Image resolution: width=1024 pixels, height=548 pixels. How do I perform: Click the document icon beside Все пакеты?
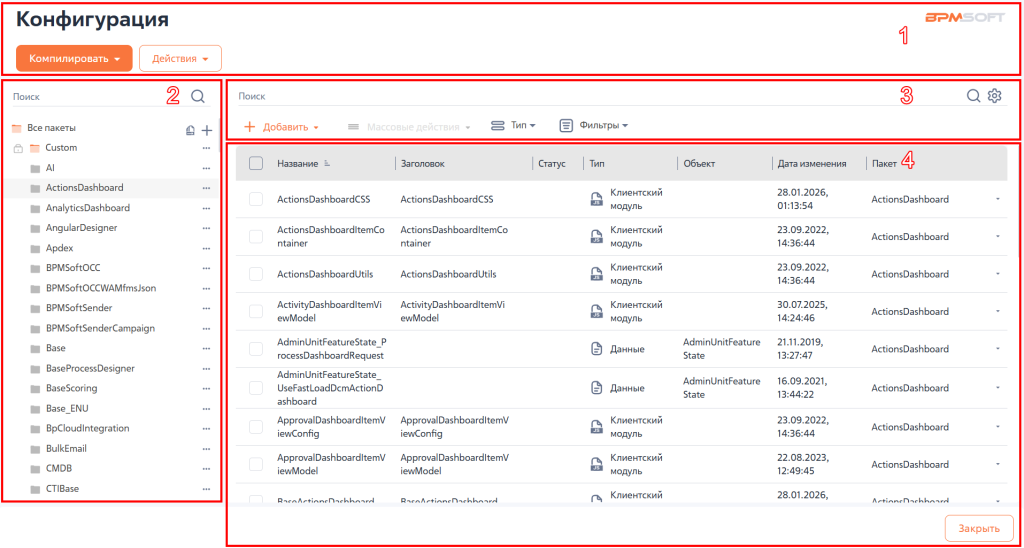point(190,130)
